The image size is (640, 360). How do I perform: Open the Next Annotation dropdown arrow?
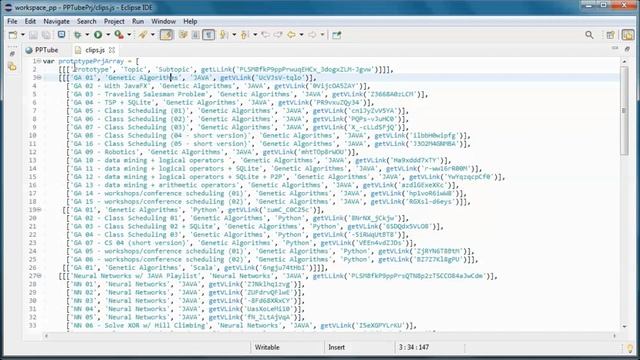pos(234,35)
